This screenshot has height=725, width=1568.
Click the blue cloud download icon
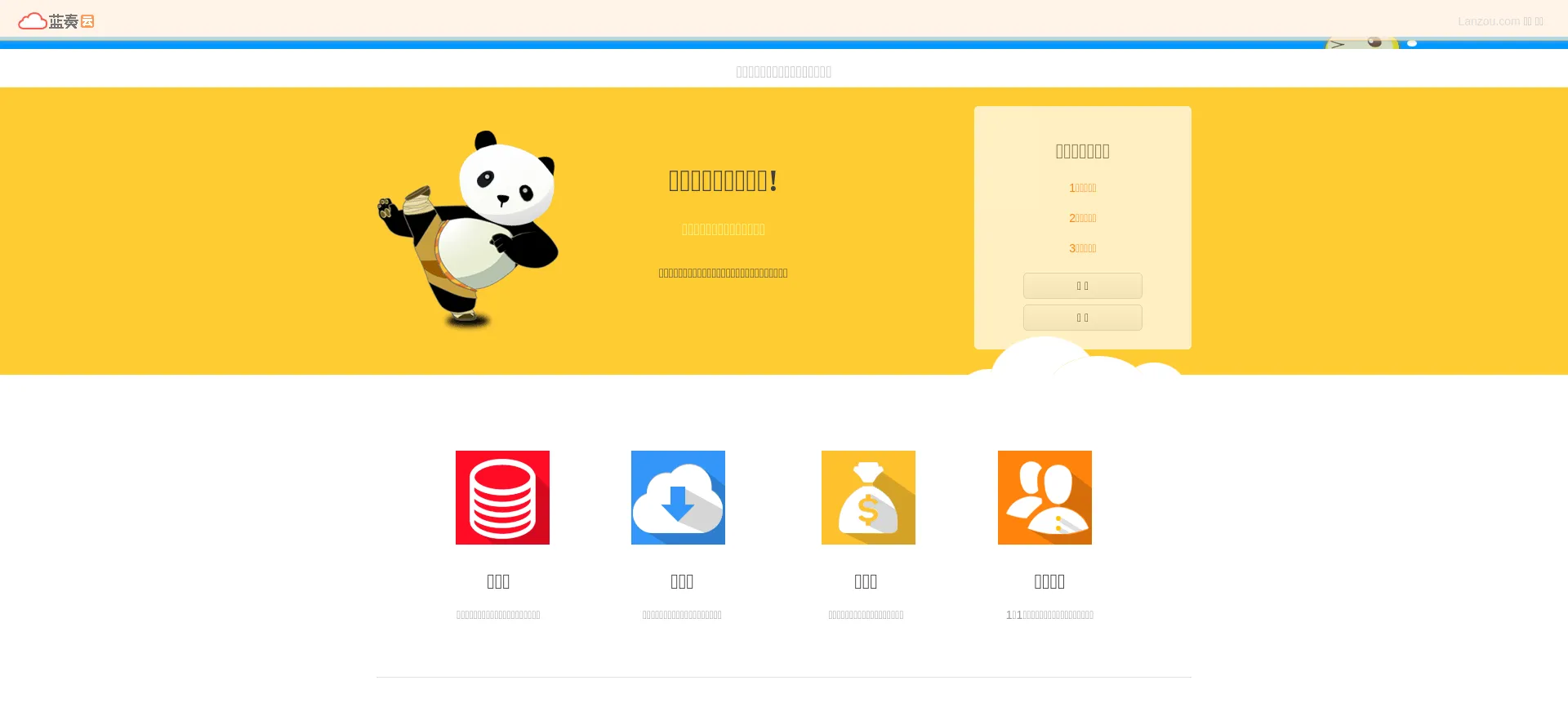pos(678,497)
